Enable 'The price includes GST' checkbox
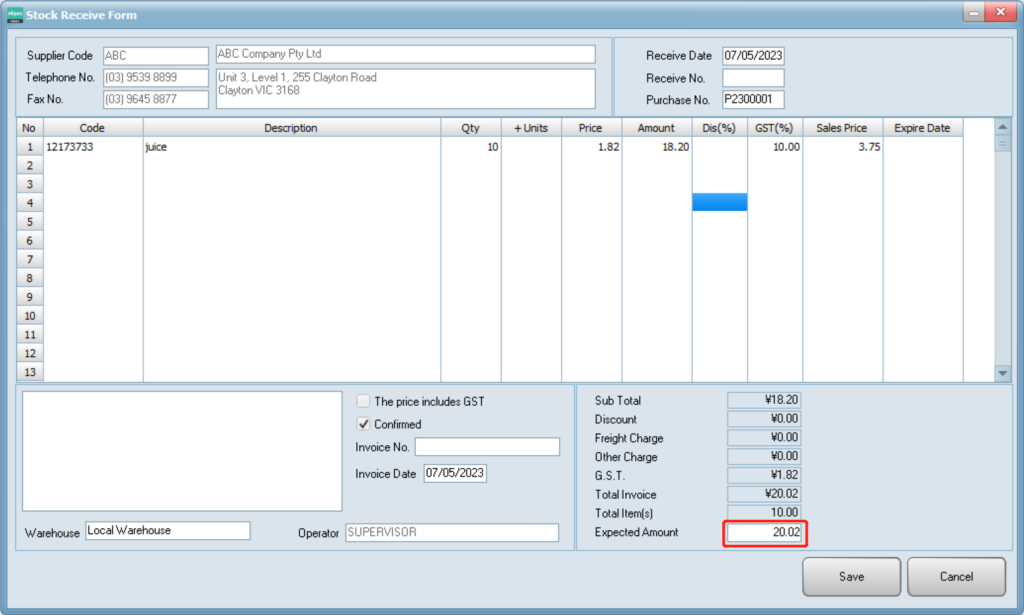The width and height of the screenshot is (1024, 615). coord(364,402)
